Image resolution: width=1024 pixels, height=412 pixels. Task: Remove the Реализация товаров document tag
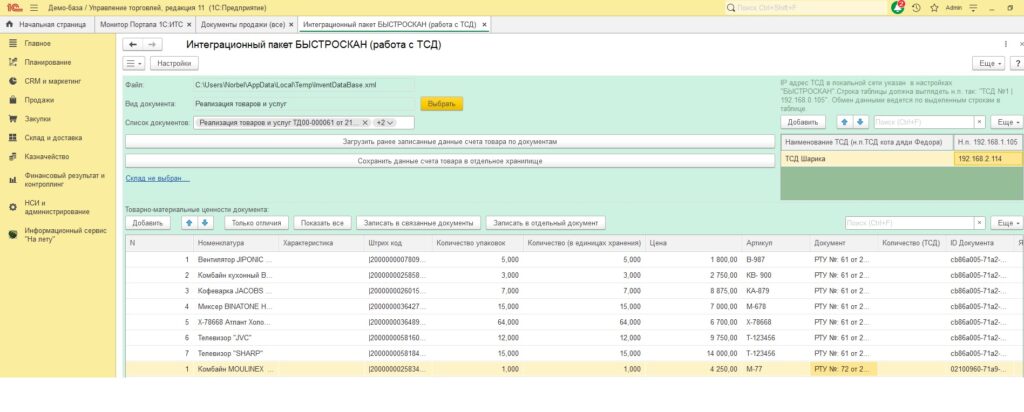coord(366,123)
